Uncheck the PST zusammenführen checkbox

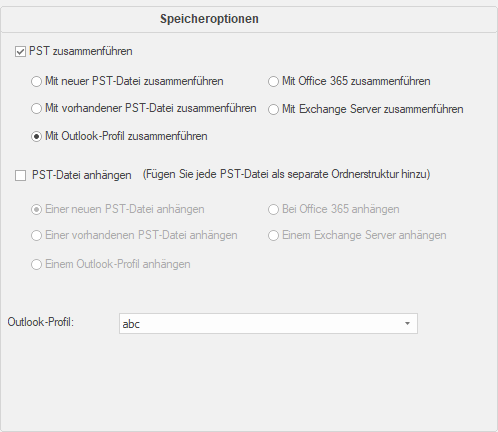20,52
